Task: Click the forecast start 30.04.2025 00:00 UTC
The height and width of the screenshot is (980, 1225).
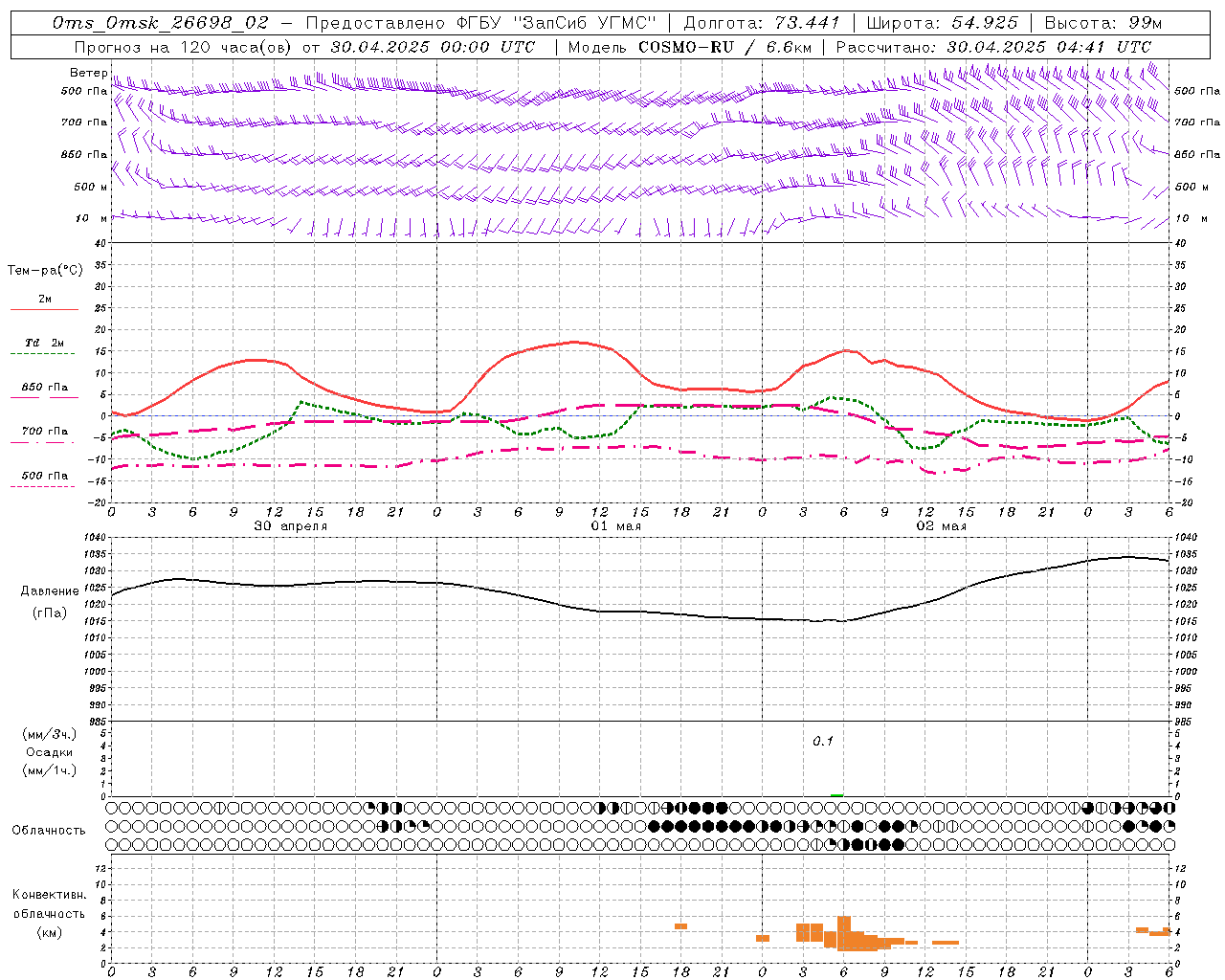Action: [433, 47]
